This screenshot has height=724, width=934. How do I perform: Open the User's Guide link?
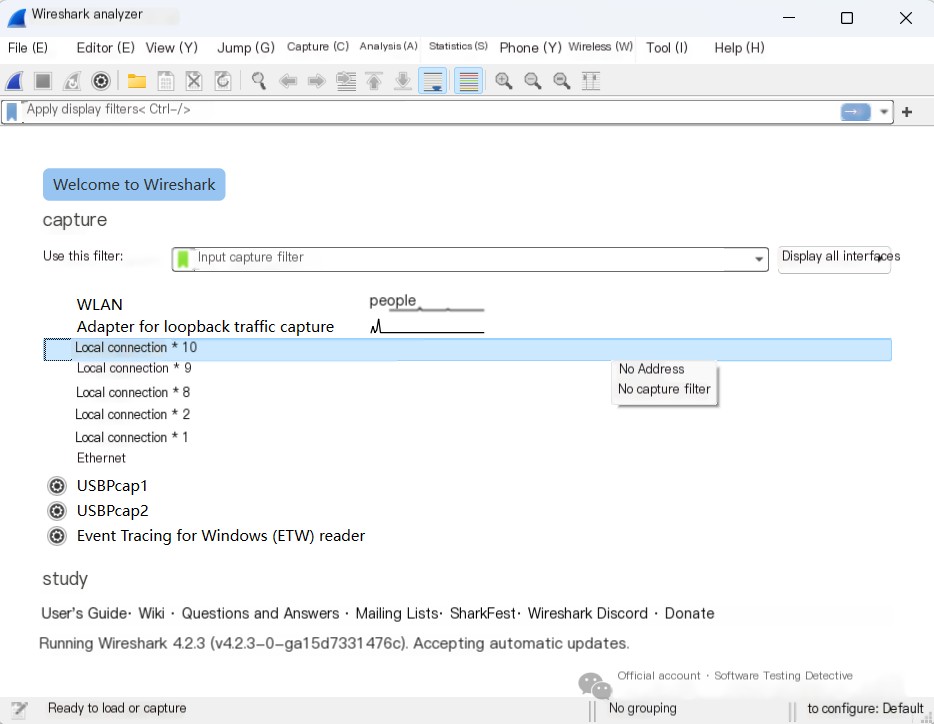point(83,613)
